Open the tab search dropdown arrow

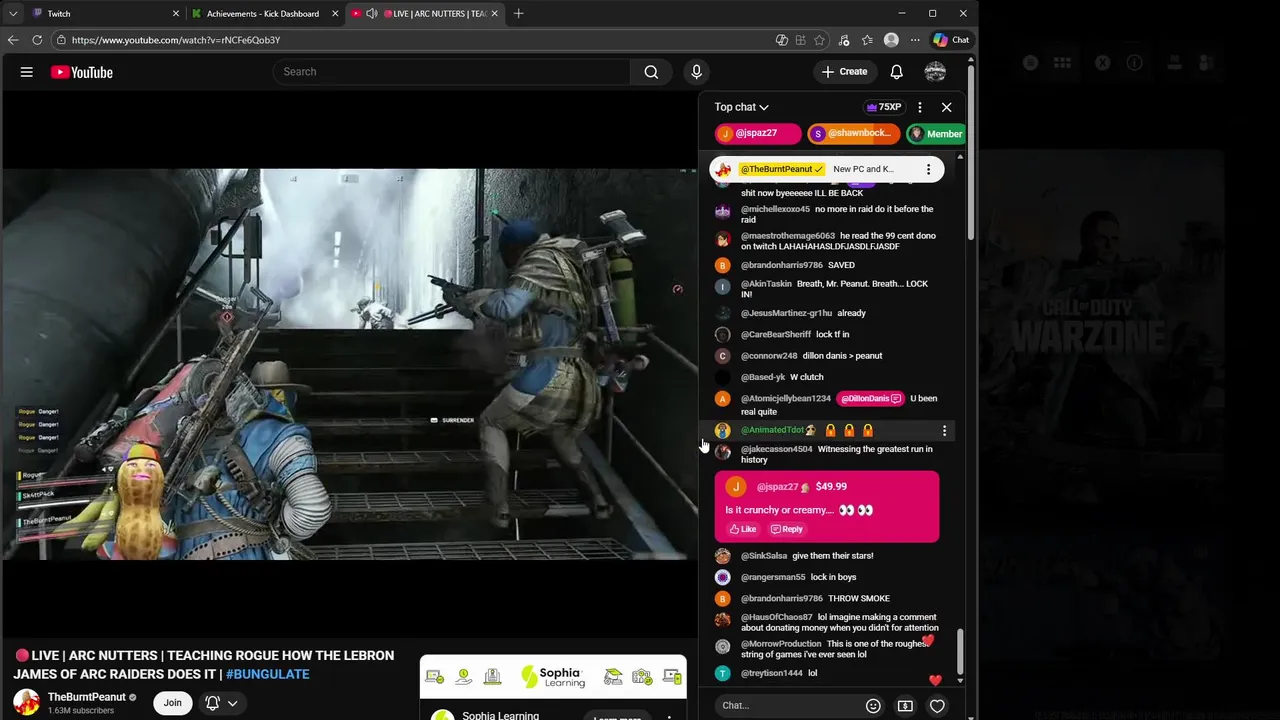[x=13, y=14]
